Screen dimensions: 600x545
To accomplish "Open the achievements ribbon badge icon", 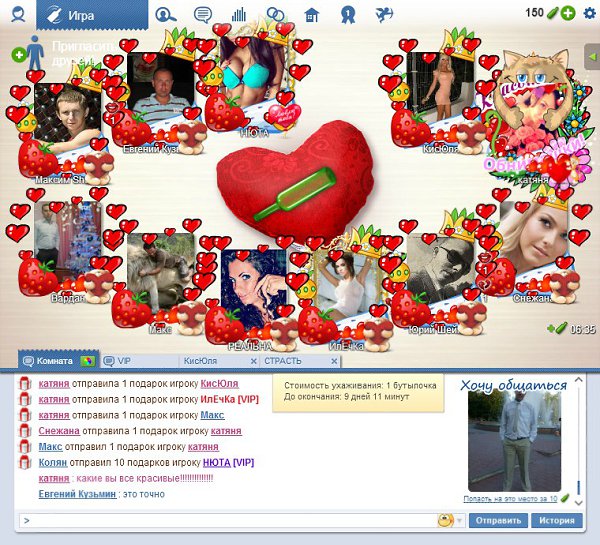I will pos(347,14).
